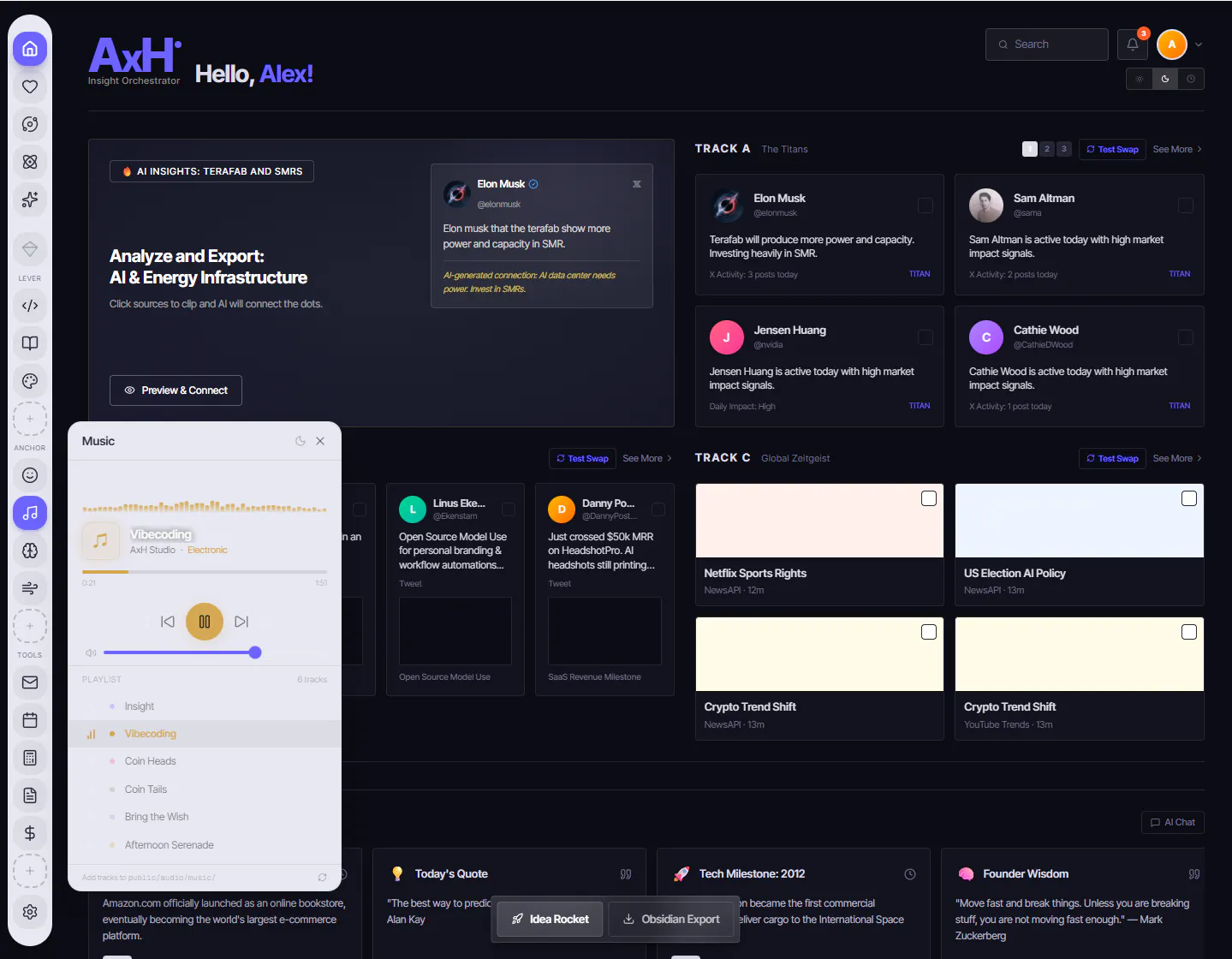Click Test Swap in Track C
Viewport: 1232px width, 959px height.
1113,458
